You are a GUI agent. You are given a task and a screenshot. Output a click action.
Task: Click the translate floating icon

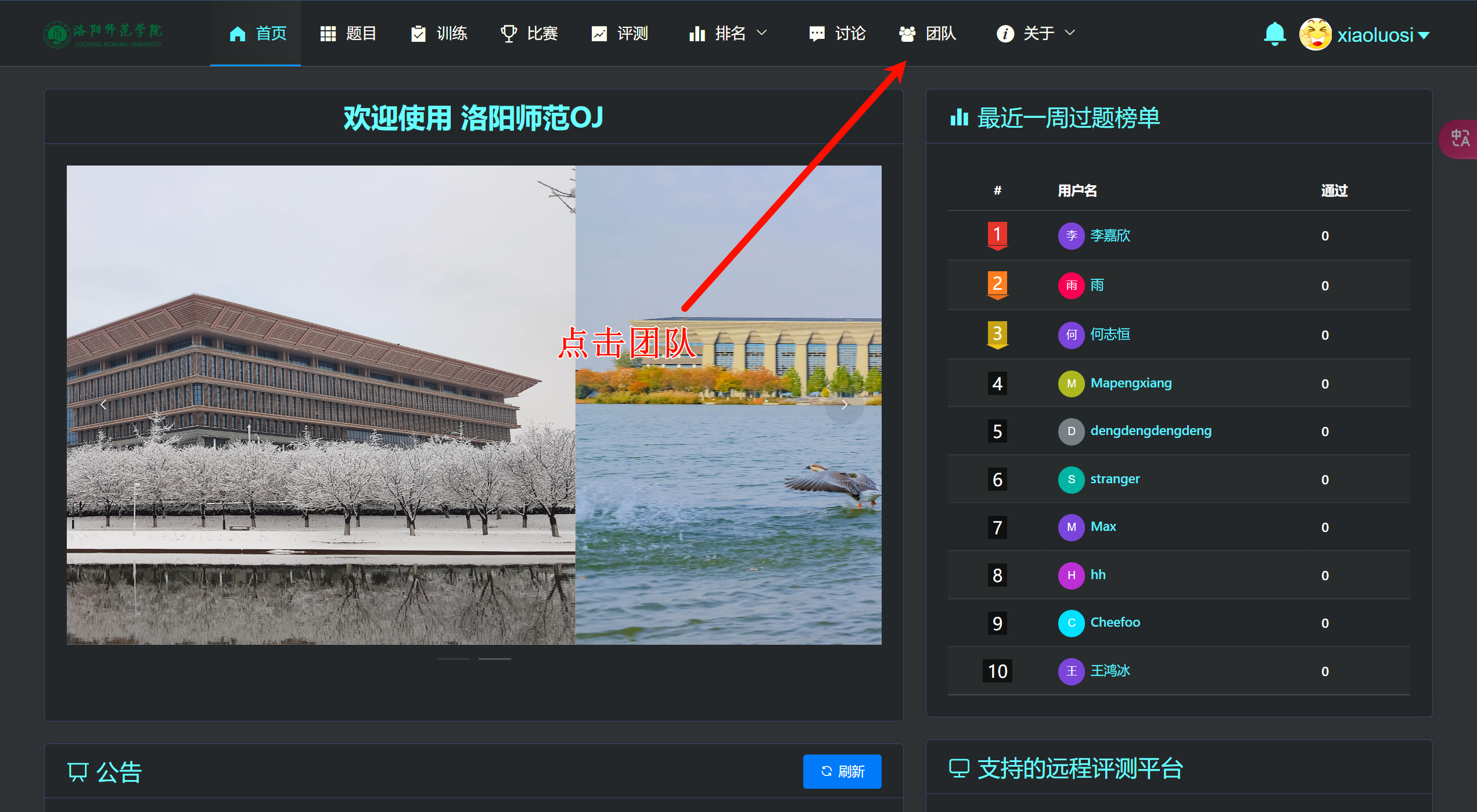(x=1460, y=139)
